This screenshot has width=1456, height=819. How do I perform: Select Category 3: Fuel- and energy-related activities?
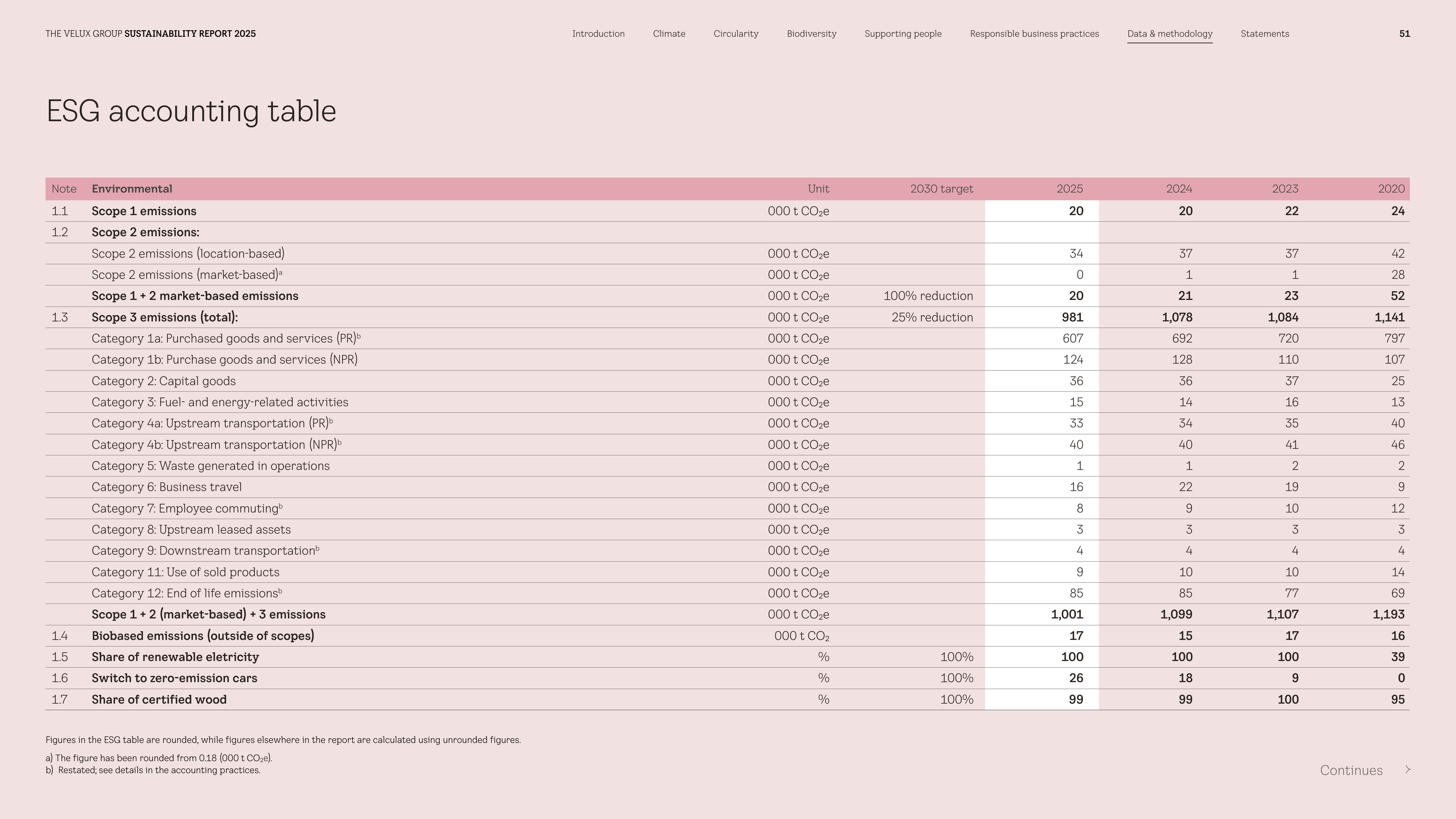220,403
